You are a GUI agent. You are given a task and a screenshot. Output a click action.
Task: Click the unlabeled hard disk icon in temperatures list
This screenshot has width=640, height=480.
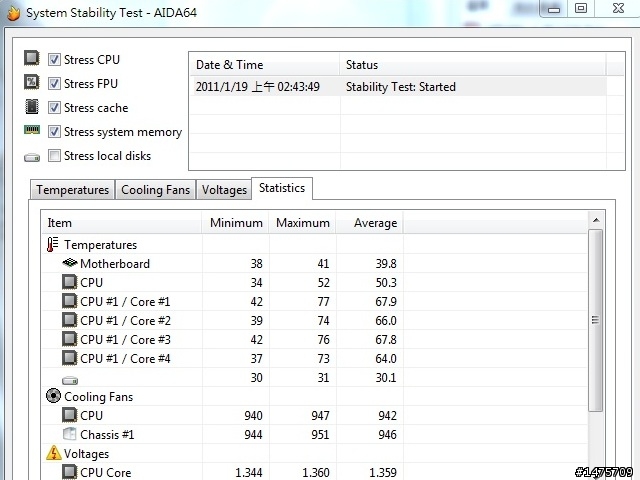tap(70, 380)
